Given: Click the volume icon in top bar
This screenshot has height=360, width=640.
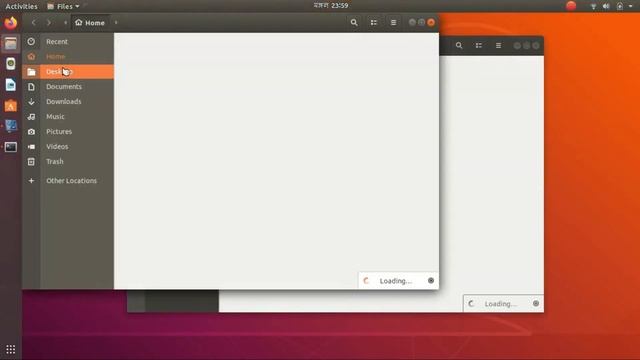Looking at the screenshot, I should tap(606, 6).
